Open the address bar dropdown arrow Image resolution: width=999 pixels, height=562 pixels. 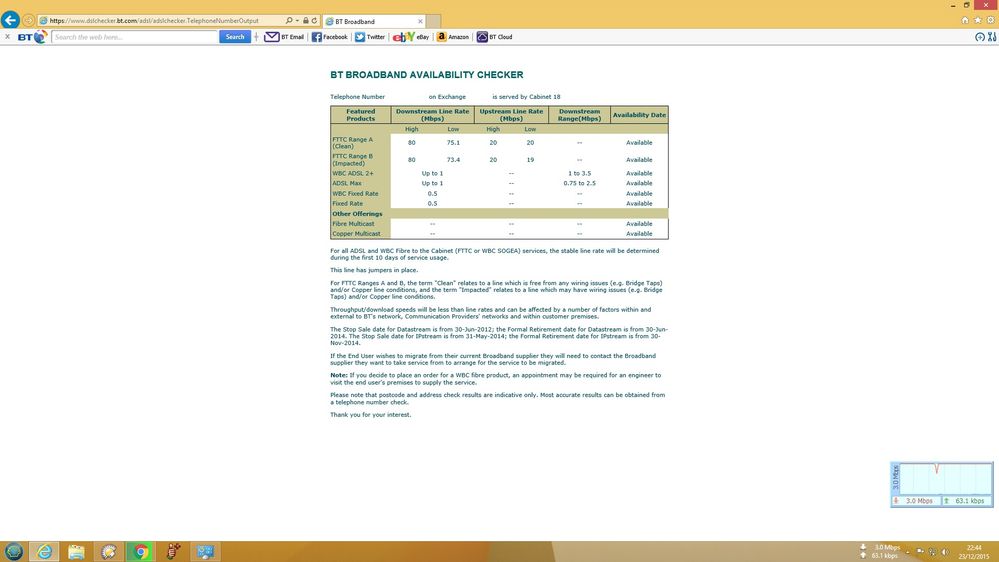pyautogui.click(x=297, y=20)
